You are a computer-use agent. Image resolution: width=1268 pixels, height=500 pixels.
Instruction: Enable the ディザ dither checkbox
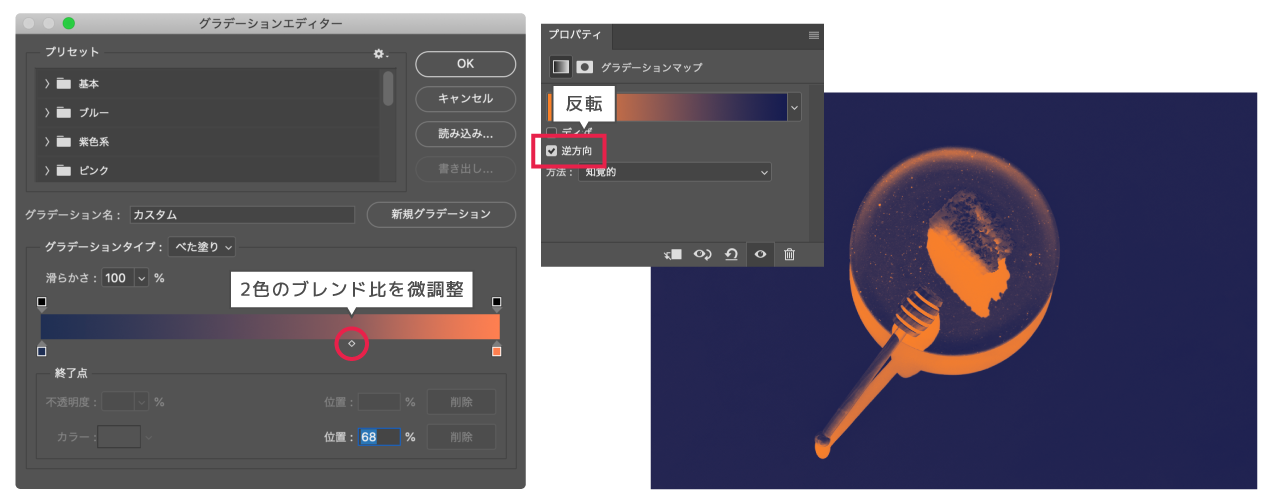(x=552, y=132)
